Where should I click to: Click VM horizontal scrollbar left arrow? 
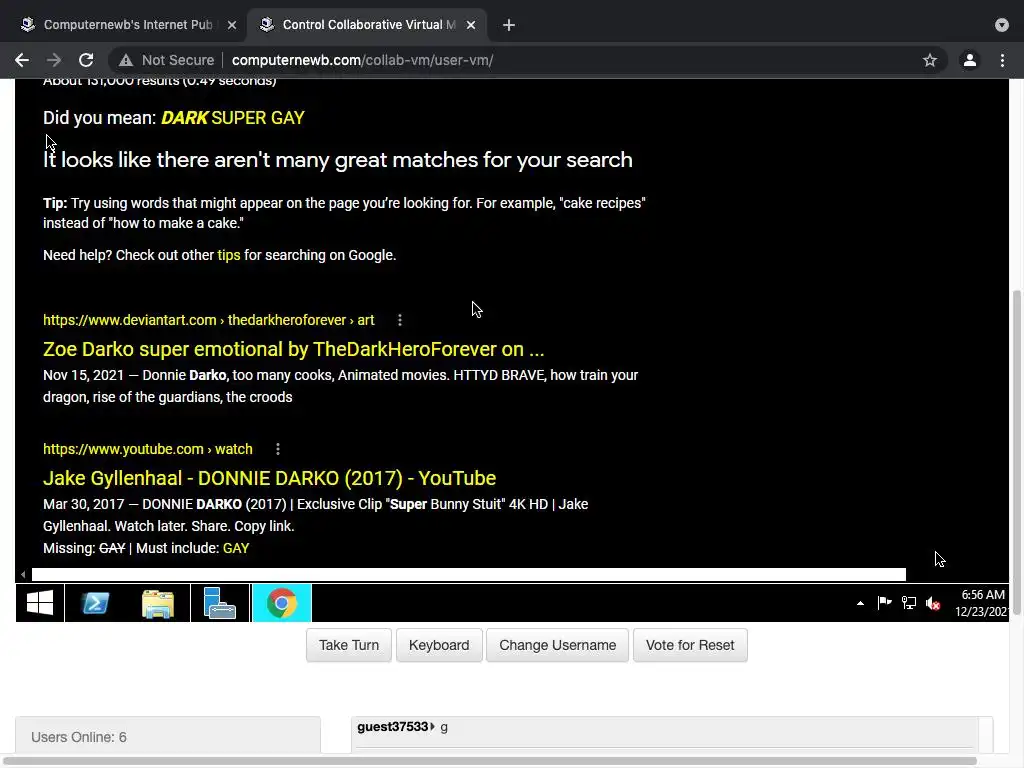[x=23, y=575]
